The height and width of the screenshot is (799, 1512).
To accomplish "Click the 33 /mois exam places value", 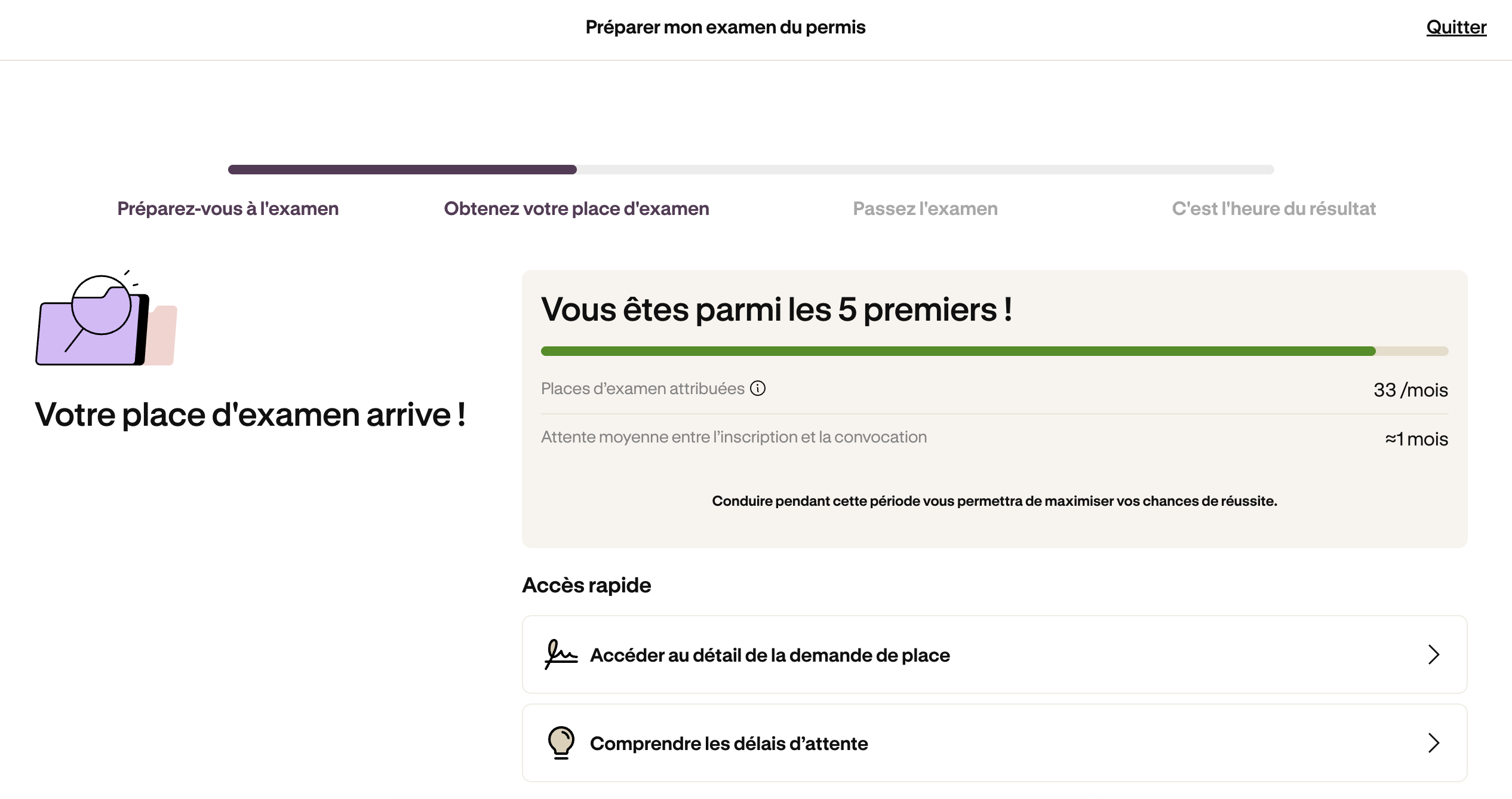I will (x=1410, y=390).
